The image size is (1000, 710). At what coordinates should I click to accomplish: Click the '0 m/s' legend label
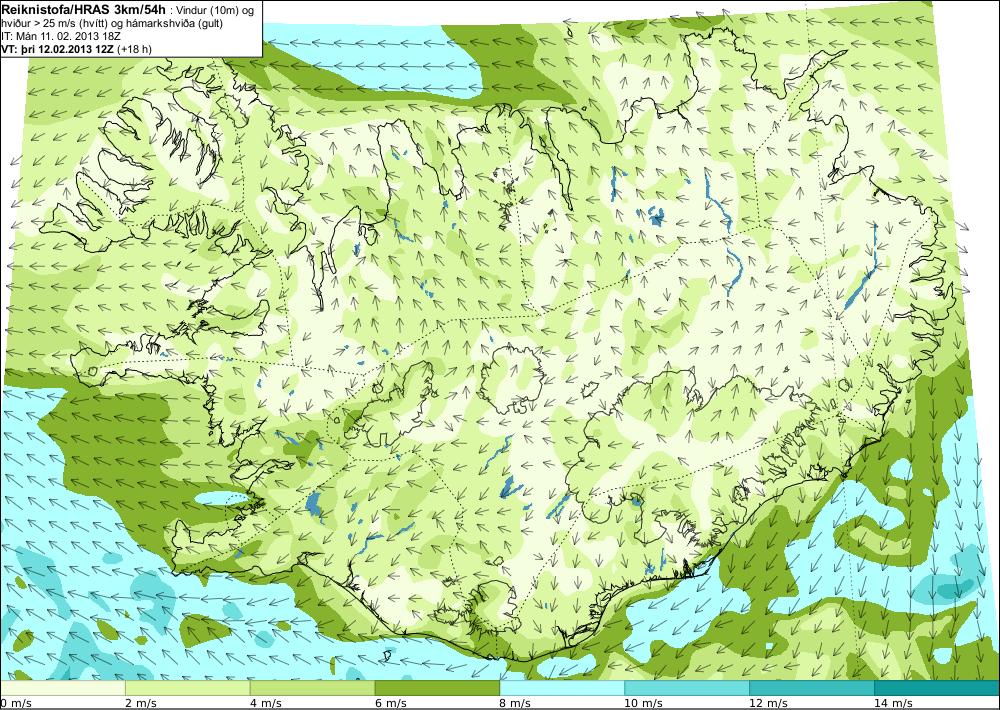(x=15, y=703)
